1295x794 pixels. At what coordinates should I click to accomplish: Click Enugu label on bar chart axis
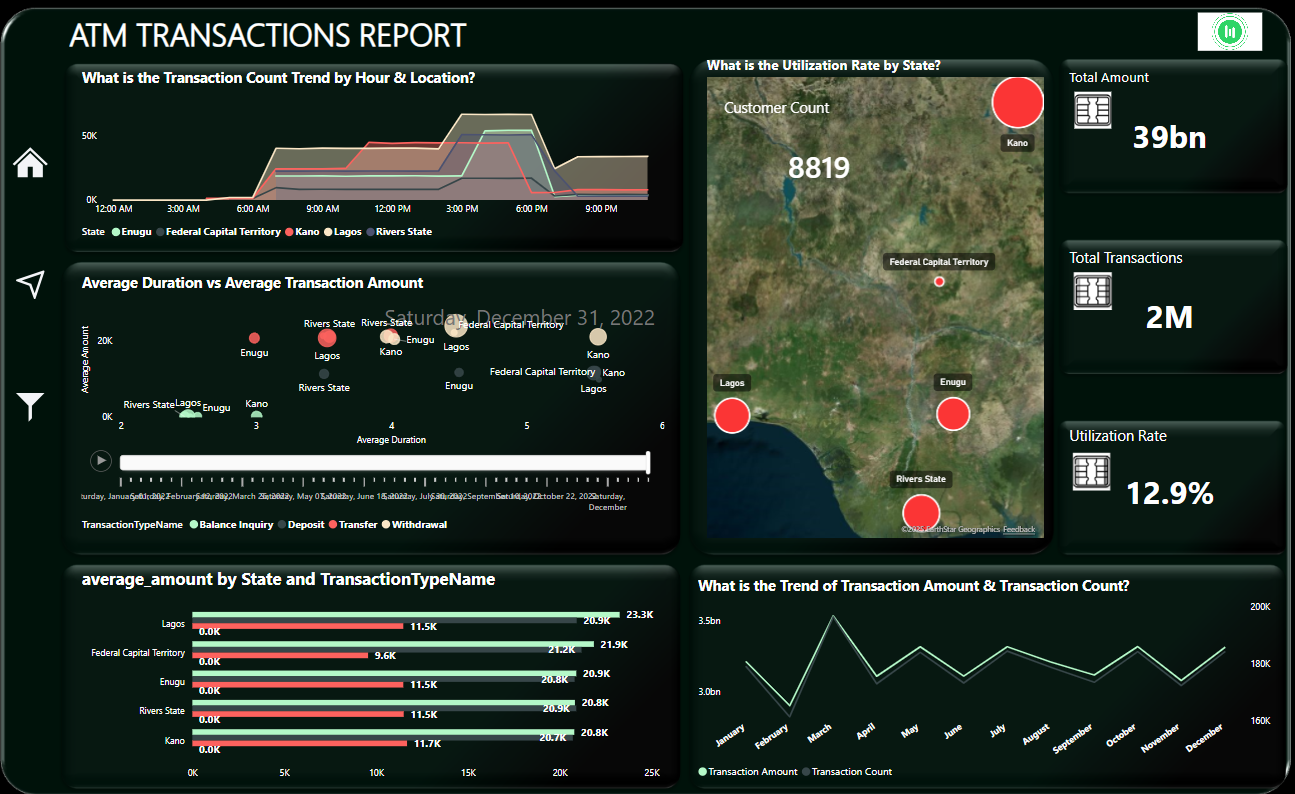(173, 682)
